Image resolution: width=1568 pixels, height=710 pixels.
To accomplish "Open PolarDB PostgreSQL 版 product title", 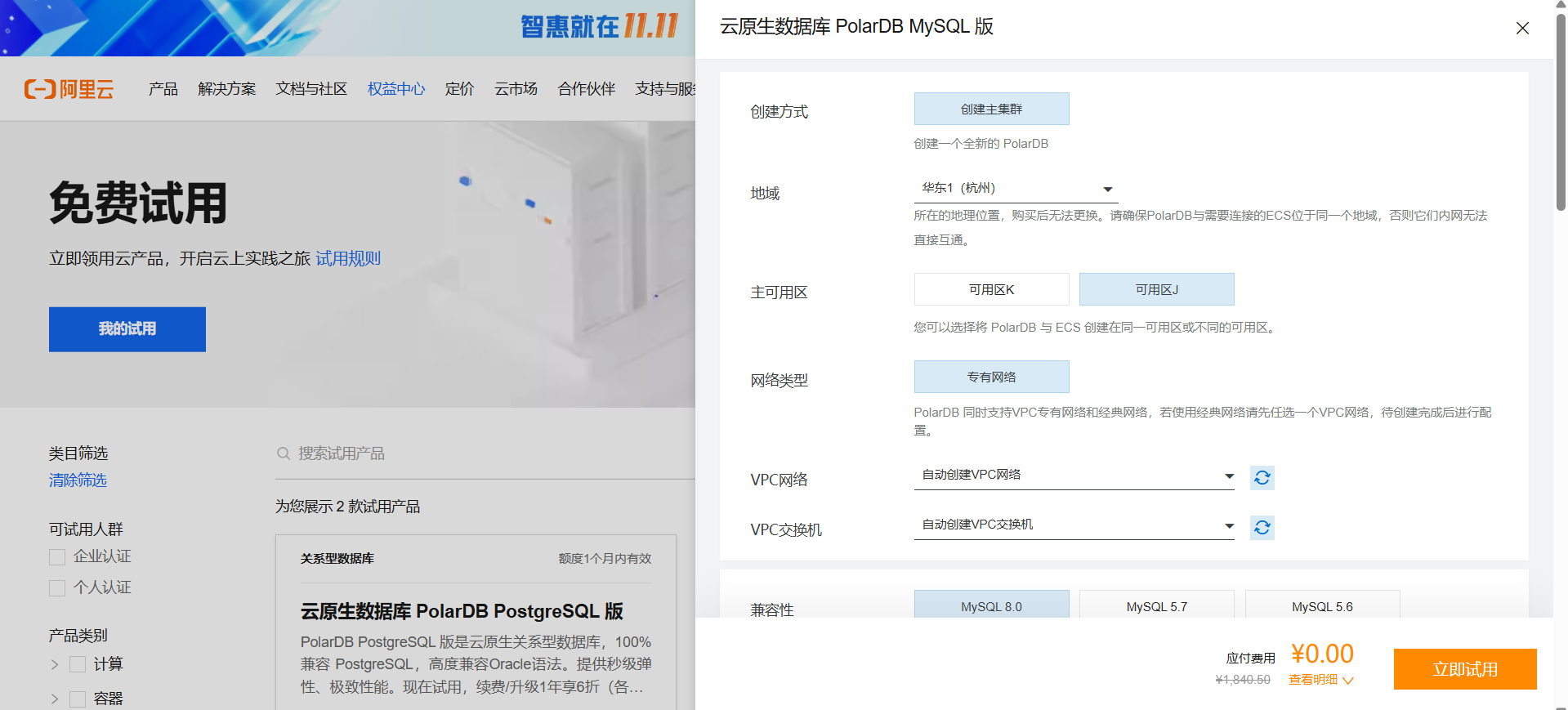I will 462,611.
